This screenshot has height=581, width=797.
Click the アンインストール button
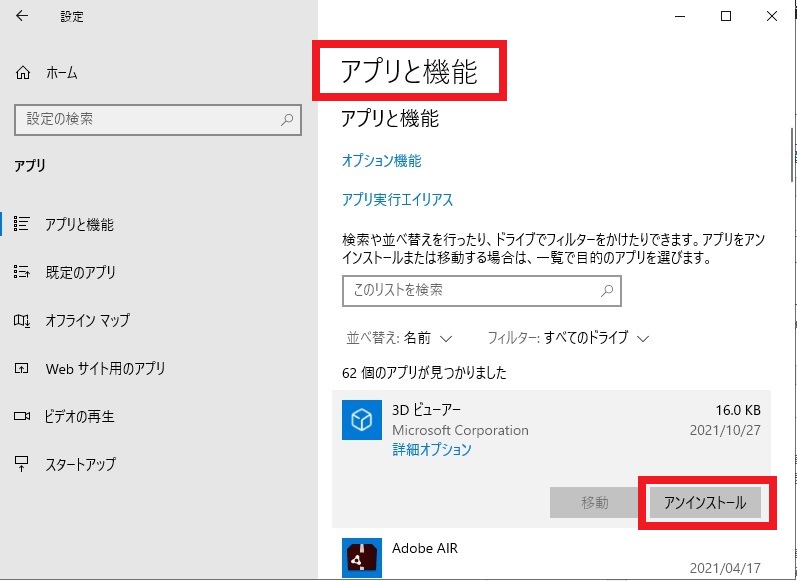[x=705, y=503]
